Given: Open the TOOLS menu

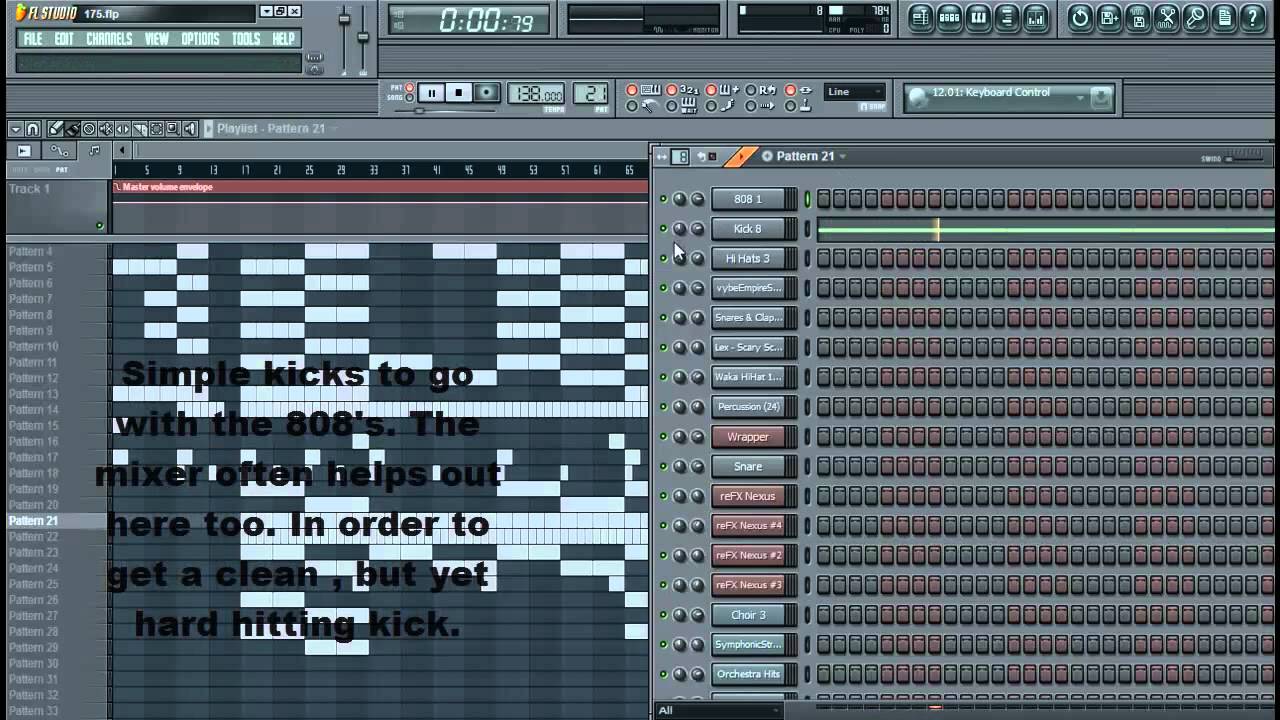Looking at the screenshot, I should point(246,39).
